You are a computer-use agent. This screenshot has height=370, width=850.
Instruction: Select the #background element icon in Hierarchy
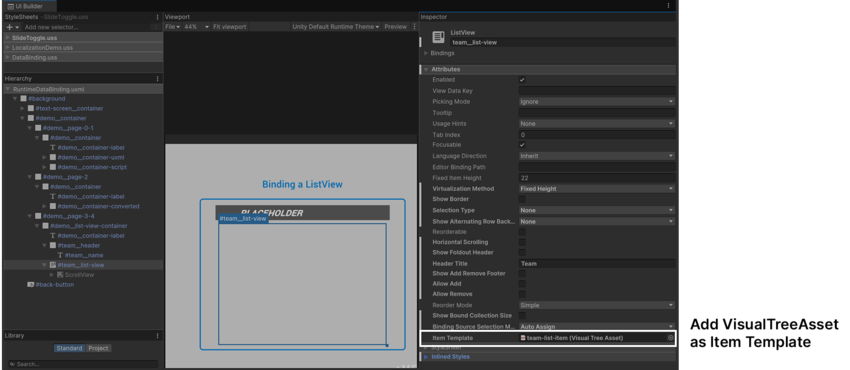click(x=23, y=99)
